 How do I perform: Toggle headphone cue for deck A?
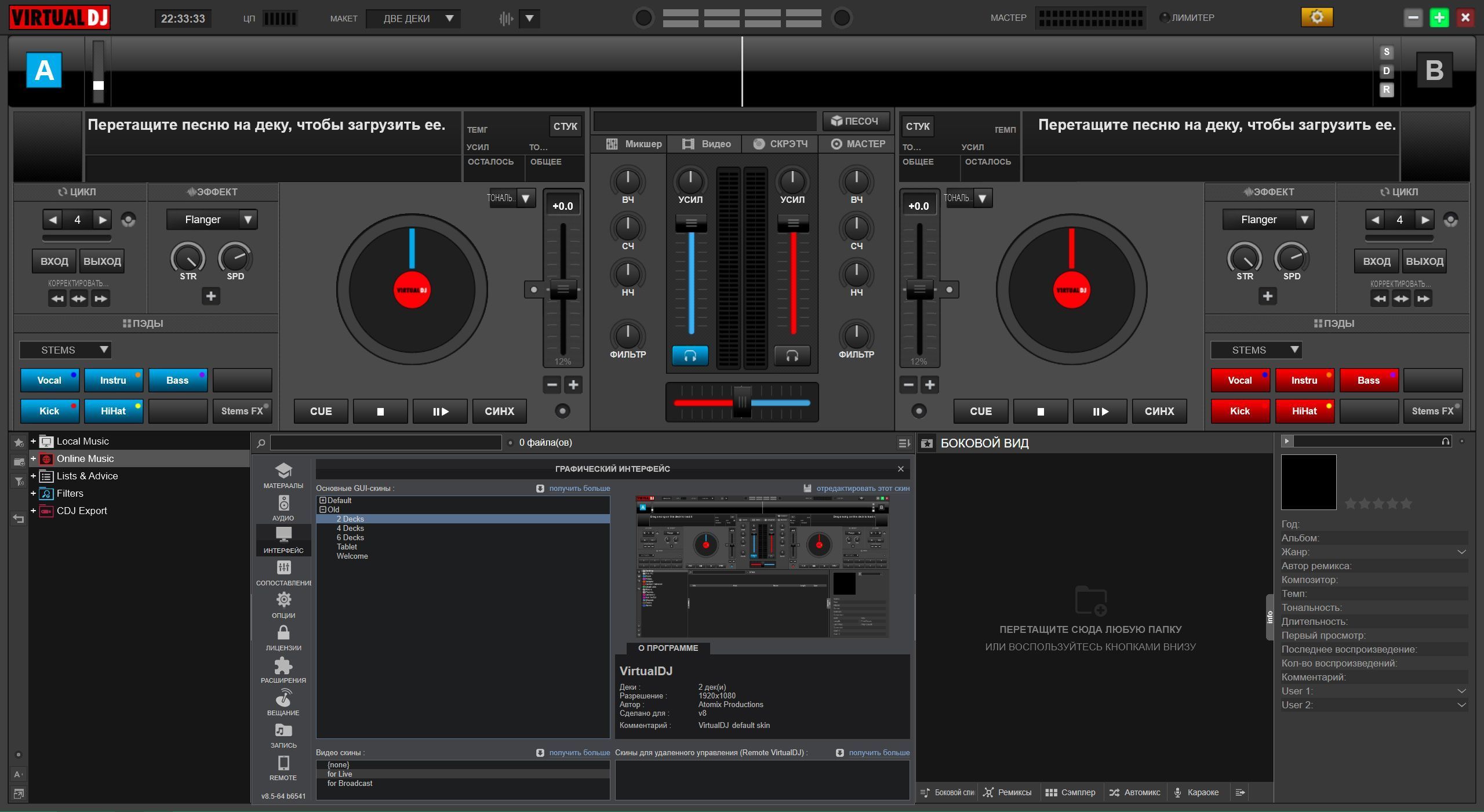pos(690,355)
